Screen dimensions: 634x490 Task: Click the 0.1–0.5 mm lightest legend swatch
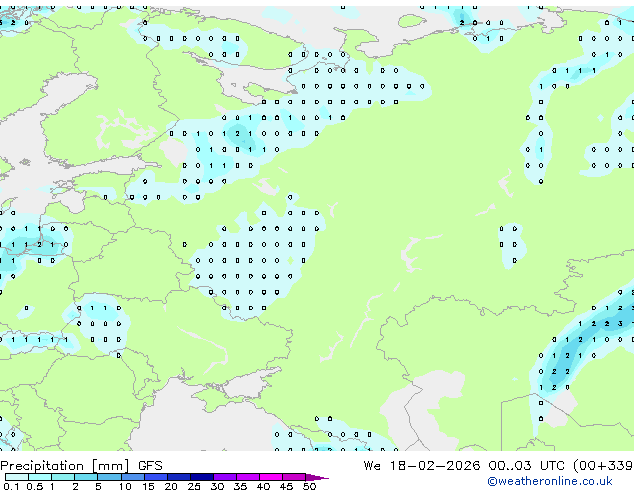point(17,477)
